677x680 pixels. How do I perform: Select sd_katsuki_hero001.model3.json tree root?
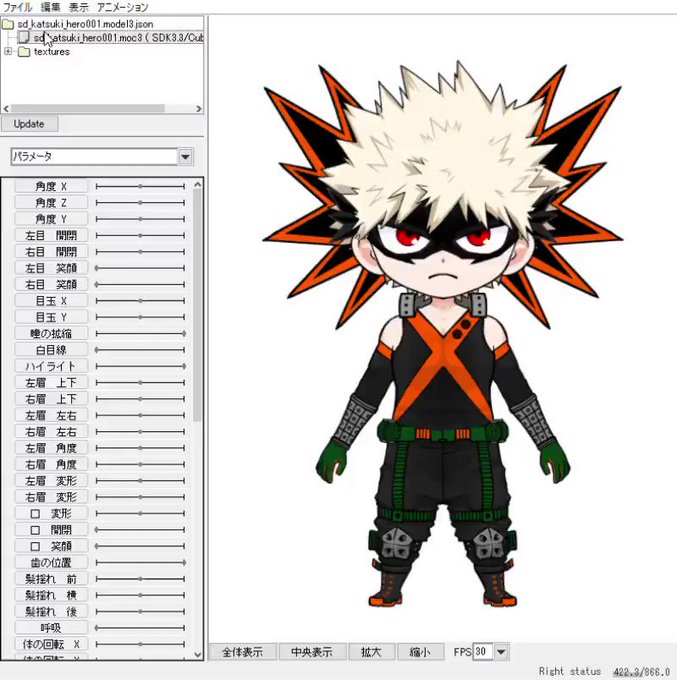tap(85, 24)
